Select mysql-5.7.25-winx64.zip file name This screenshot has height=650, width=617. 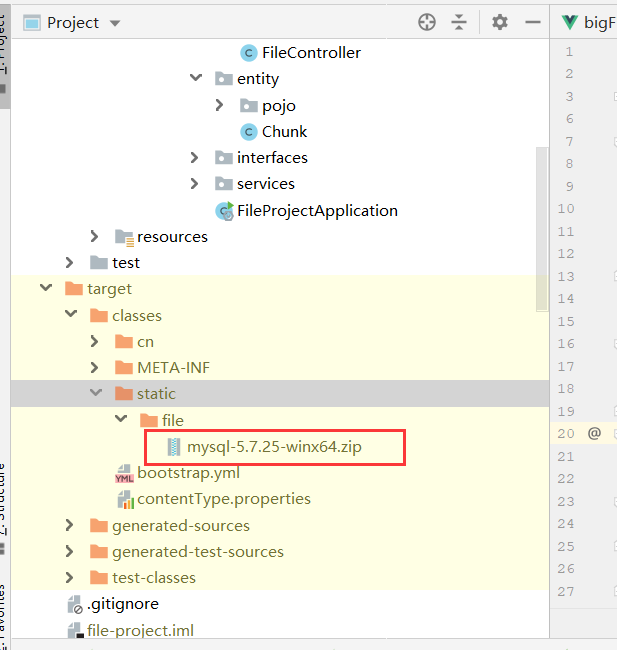click(x=274, y=447)
